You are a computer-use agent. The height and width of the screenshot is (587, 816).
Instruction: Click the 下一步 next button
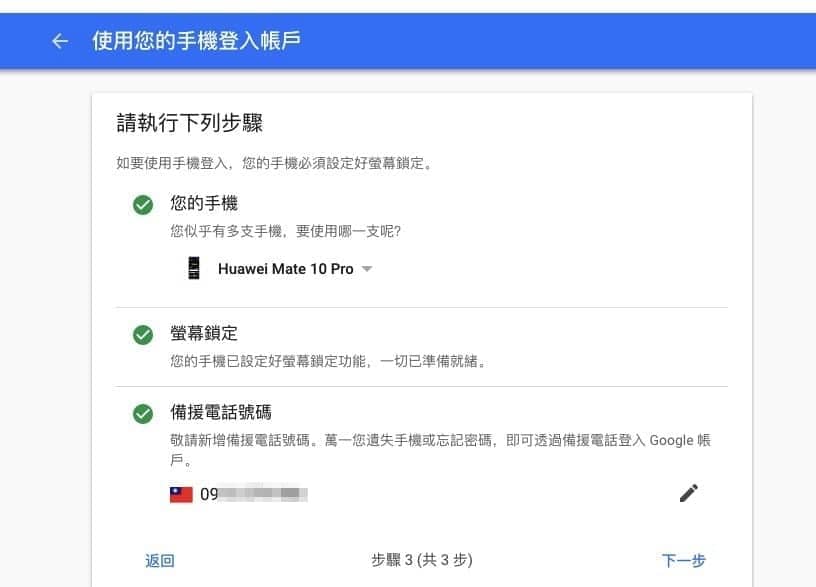tap(683, 560)
